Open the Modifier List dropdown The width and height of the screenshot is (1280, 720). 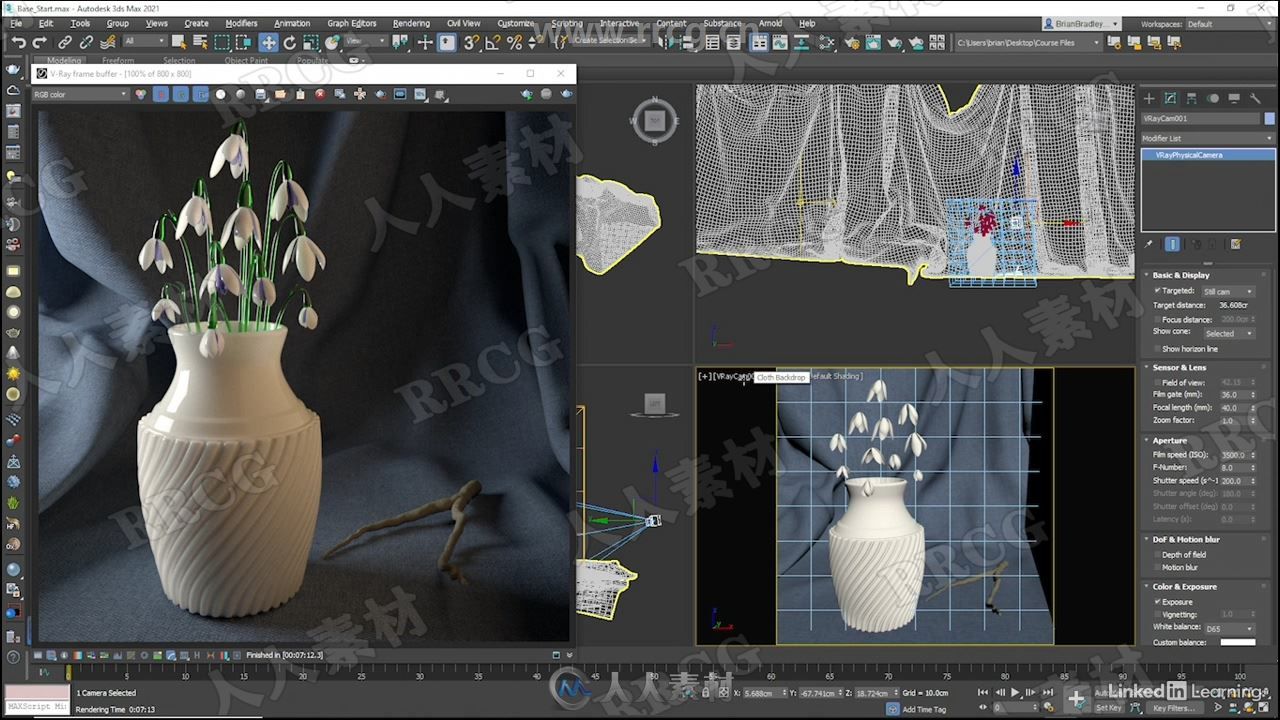(1208, 138)
